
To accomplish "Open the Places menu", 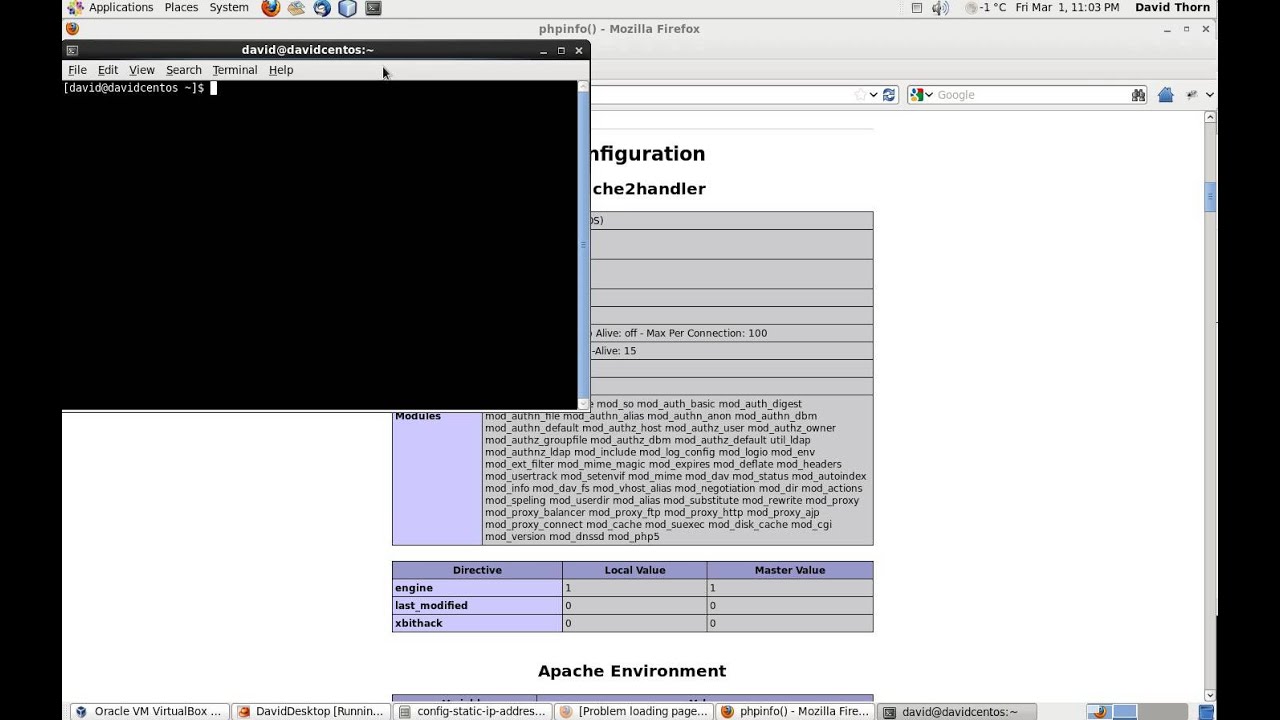I will tap(181, 8).
